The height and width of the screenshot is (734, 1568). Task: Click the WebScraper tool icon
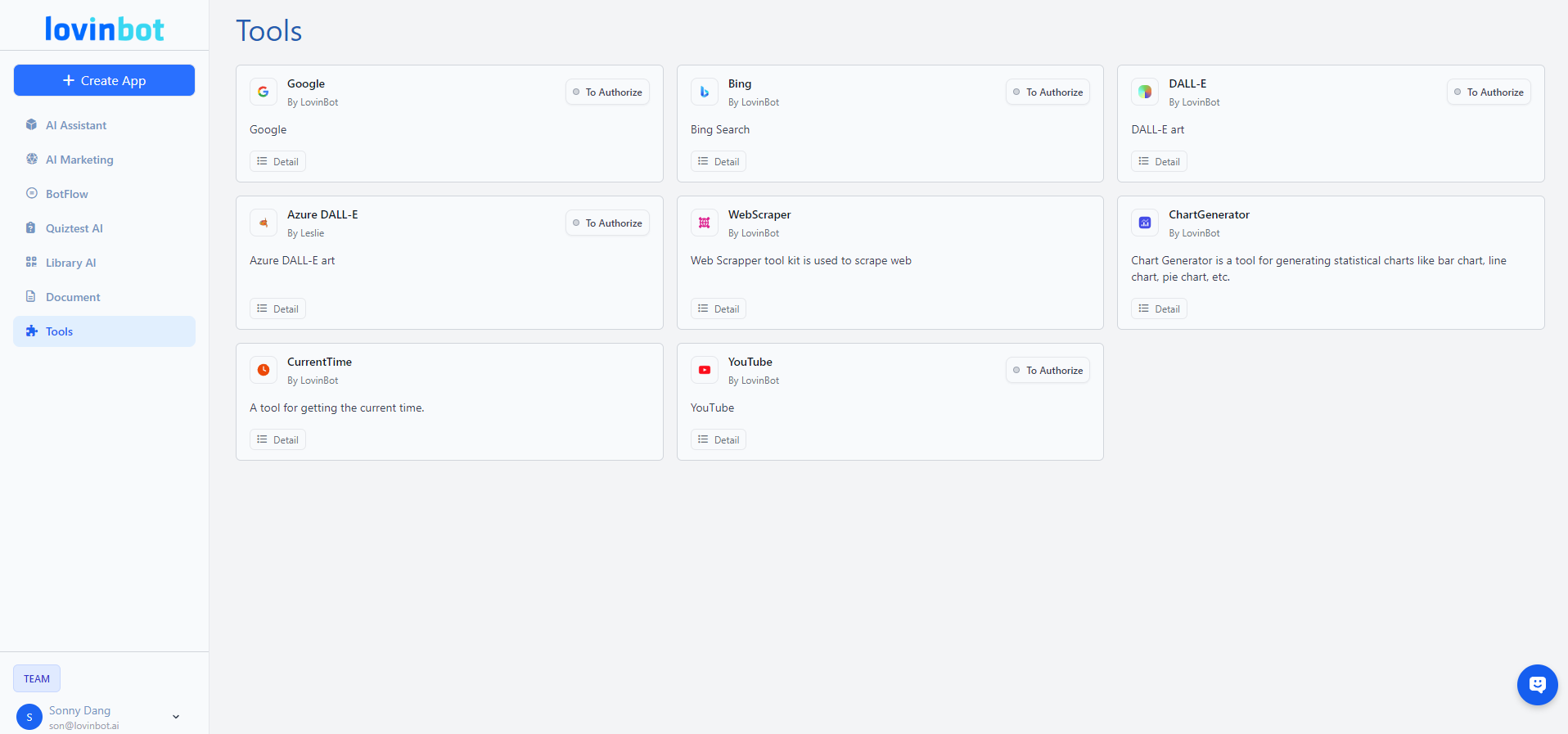(x=705, y=223)
